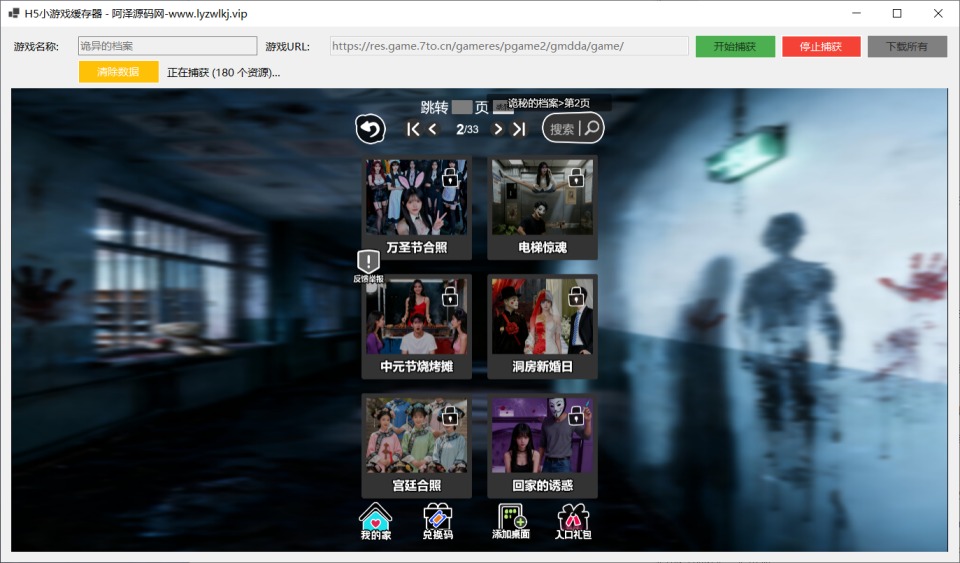Click the yellow 清除数据 button
This screenshot has width=960, height=563.
pyautogui.click(x=118, y=72)
